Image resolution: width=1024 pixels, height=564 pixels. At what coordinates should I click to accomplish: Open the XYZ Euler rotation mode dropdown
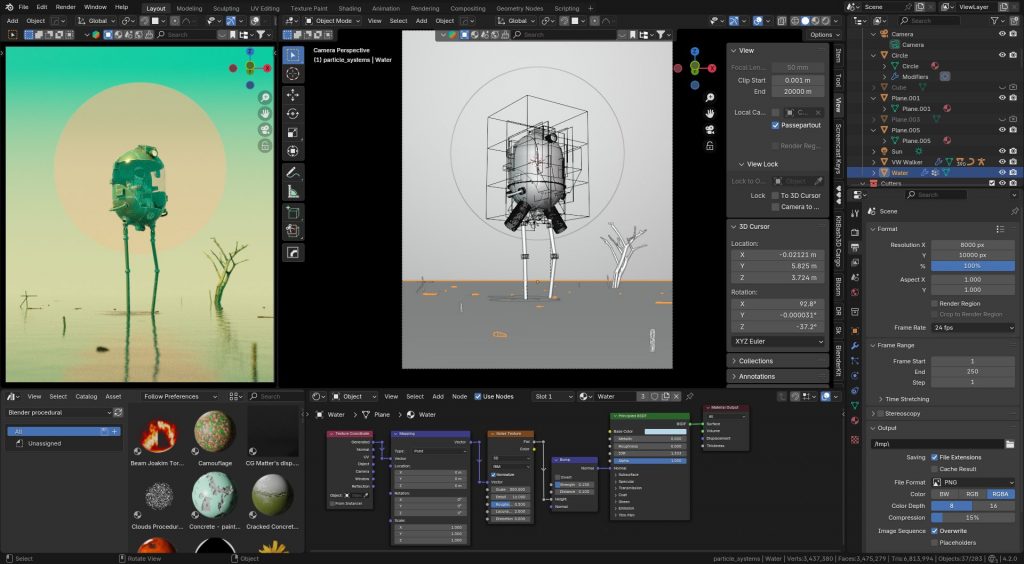778,341
